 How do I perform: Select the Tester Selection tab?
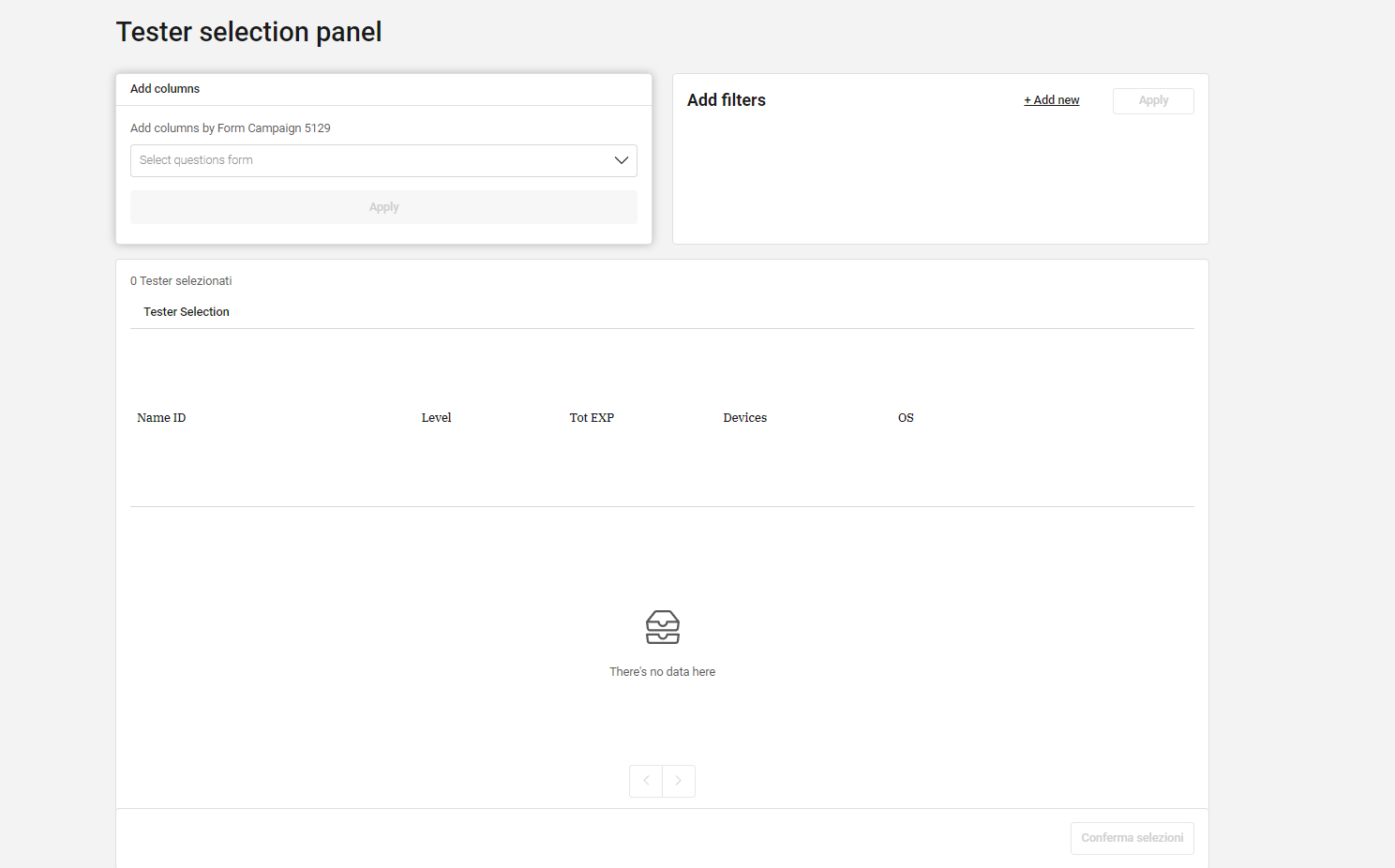point(187,312)
